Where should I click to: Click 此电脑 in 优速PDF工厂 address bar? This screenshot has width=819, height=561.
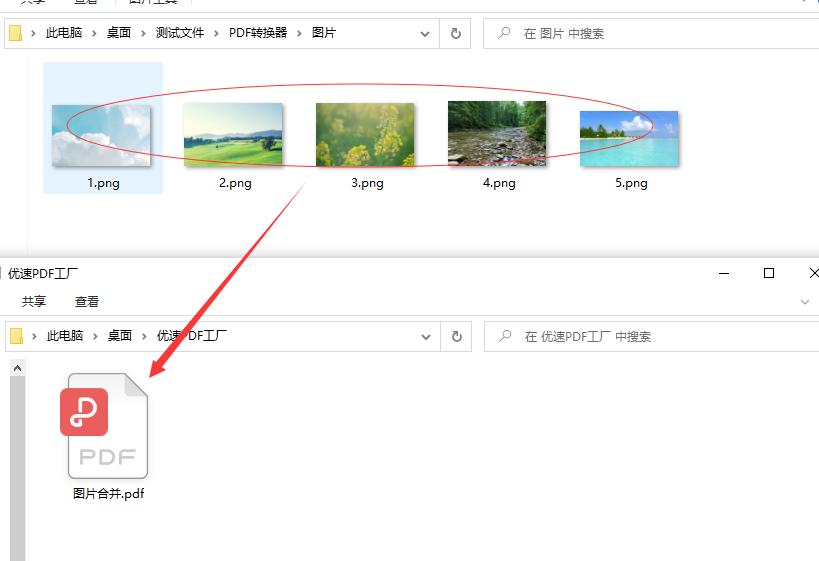65,336
